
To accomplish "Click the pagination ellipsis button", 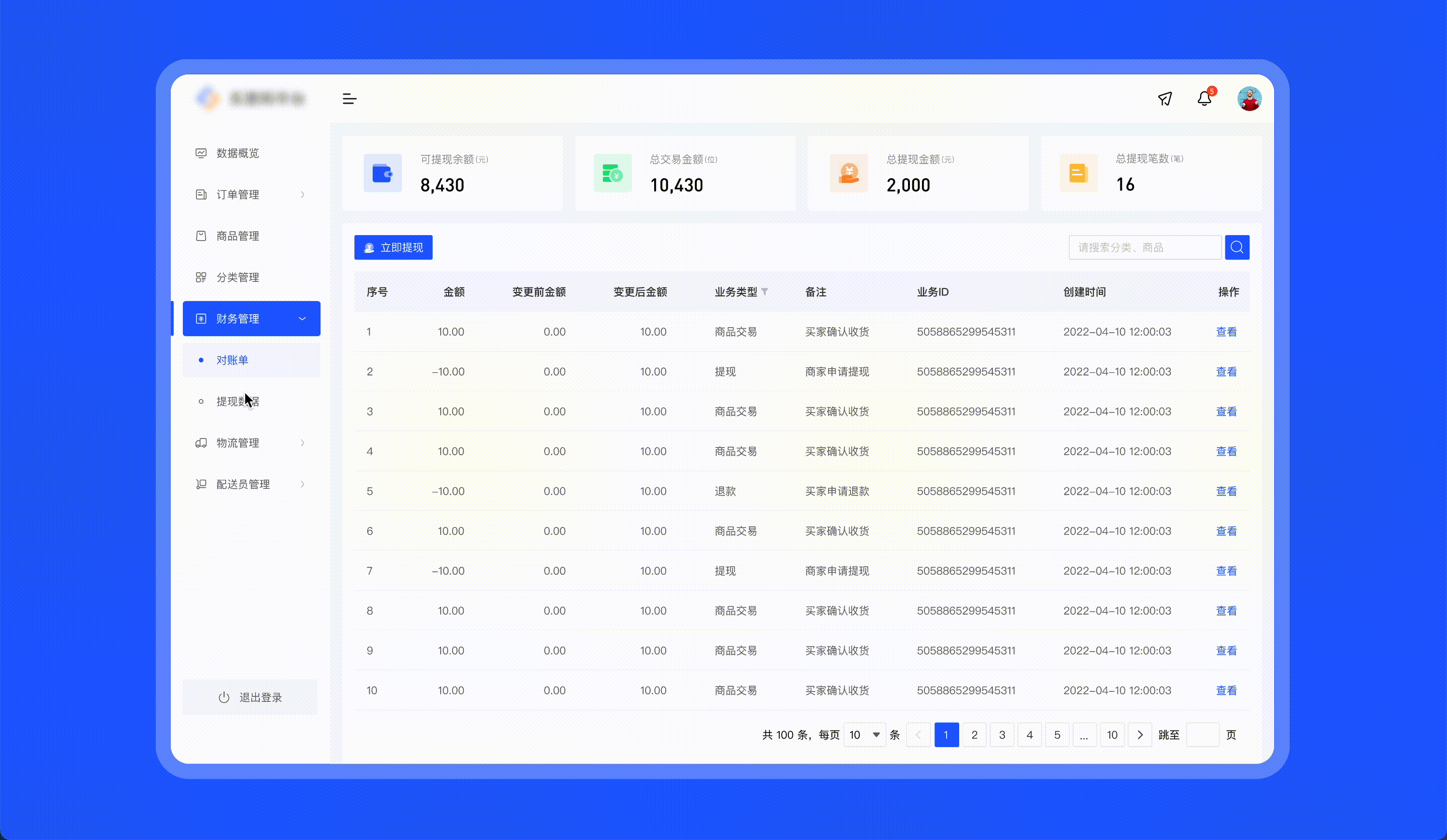I will [1084, 734].
